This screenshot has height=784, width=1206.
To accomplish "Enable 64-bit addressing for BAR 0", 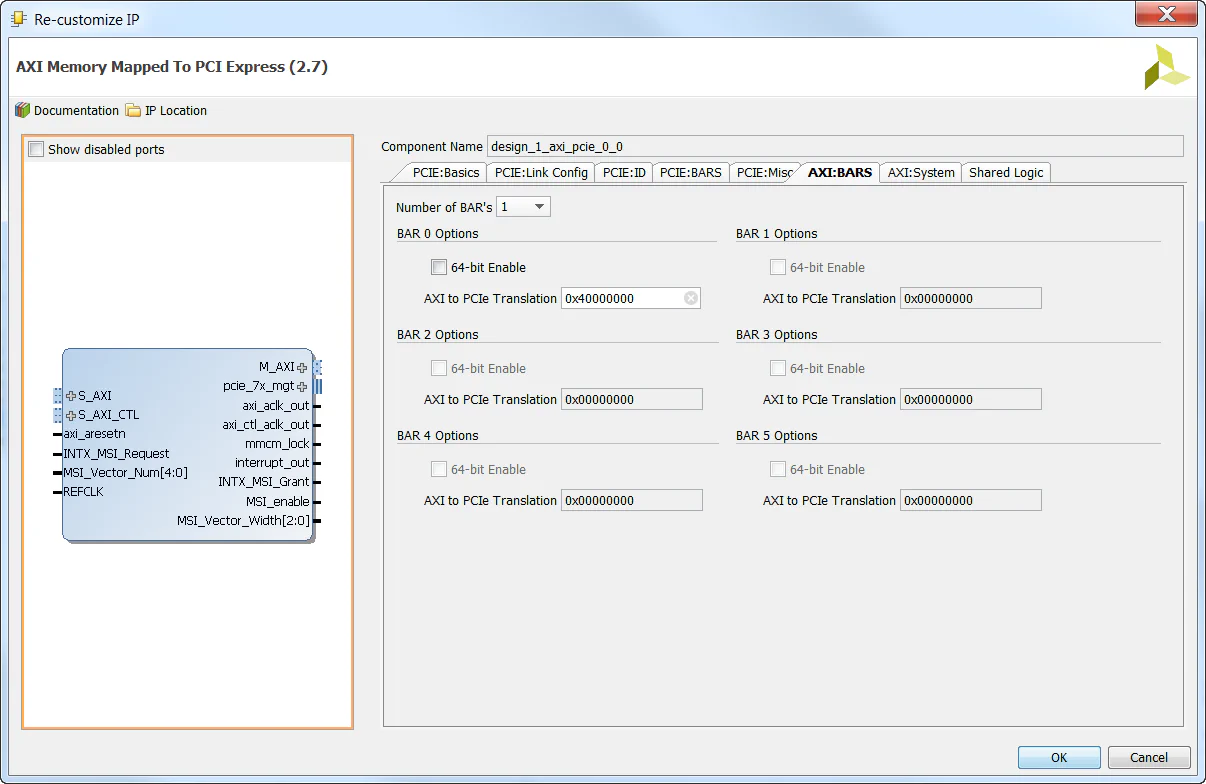I will pos(439,267).
